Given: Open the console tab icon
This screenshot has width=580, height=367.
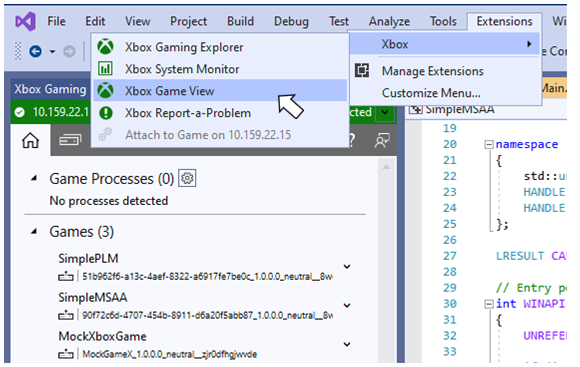Looking at the screenshot, I should click(x=70, y=140).
